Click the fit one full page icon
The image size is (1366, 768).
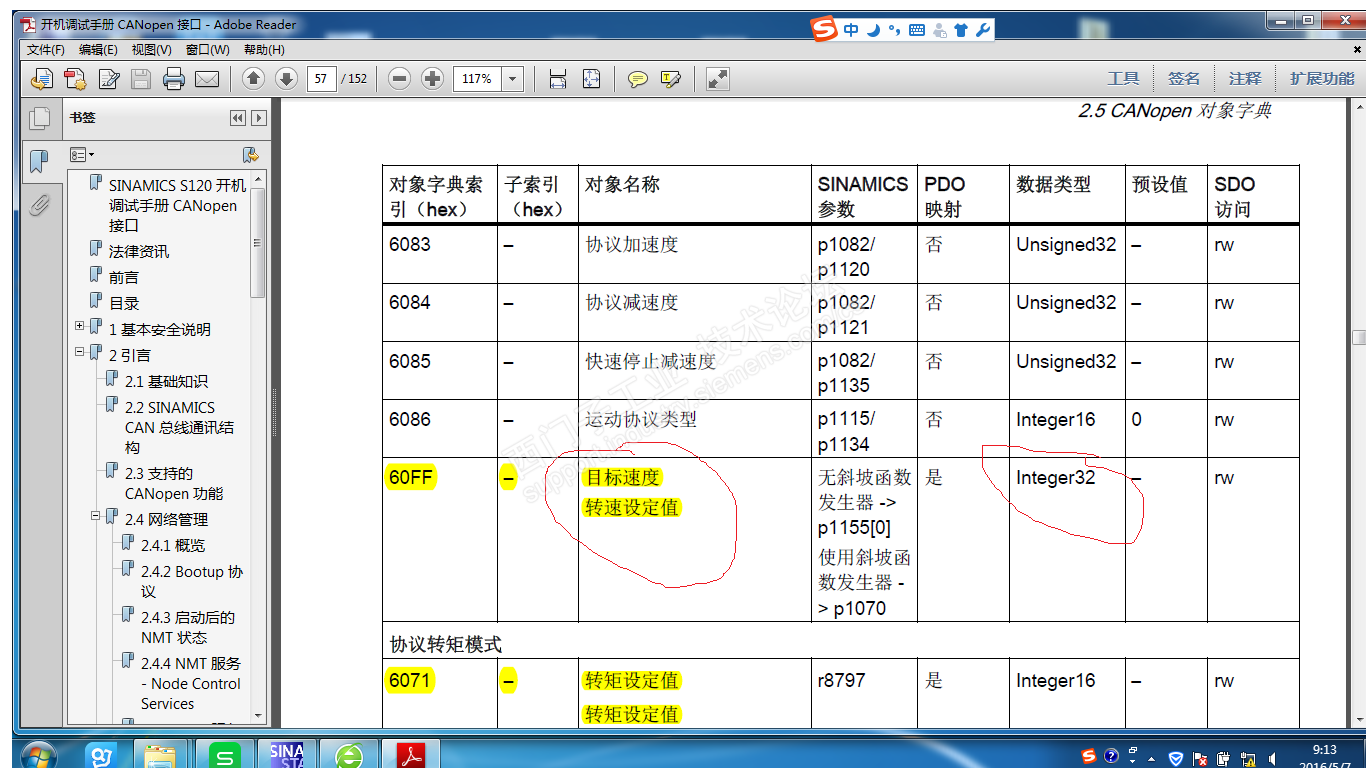pos(592,78)
